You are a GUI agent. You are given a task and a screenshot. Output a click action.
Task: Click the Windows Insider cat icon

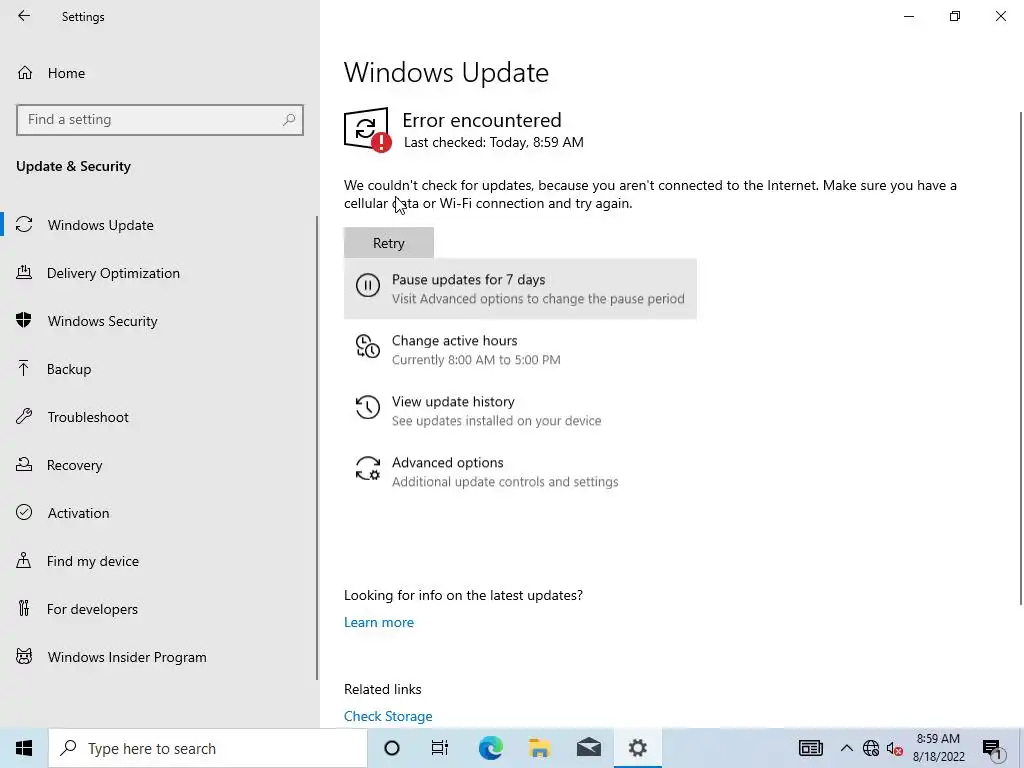coord(24,656)
